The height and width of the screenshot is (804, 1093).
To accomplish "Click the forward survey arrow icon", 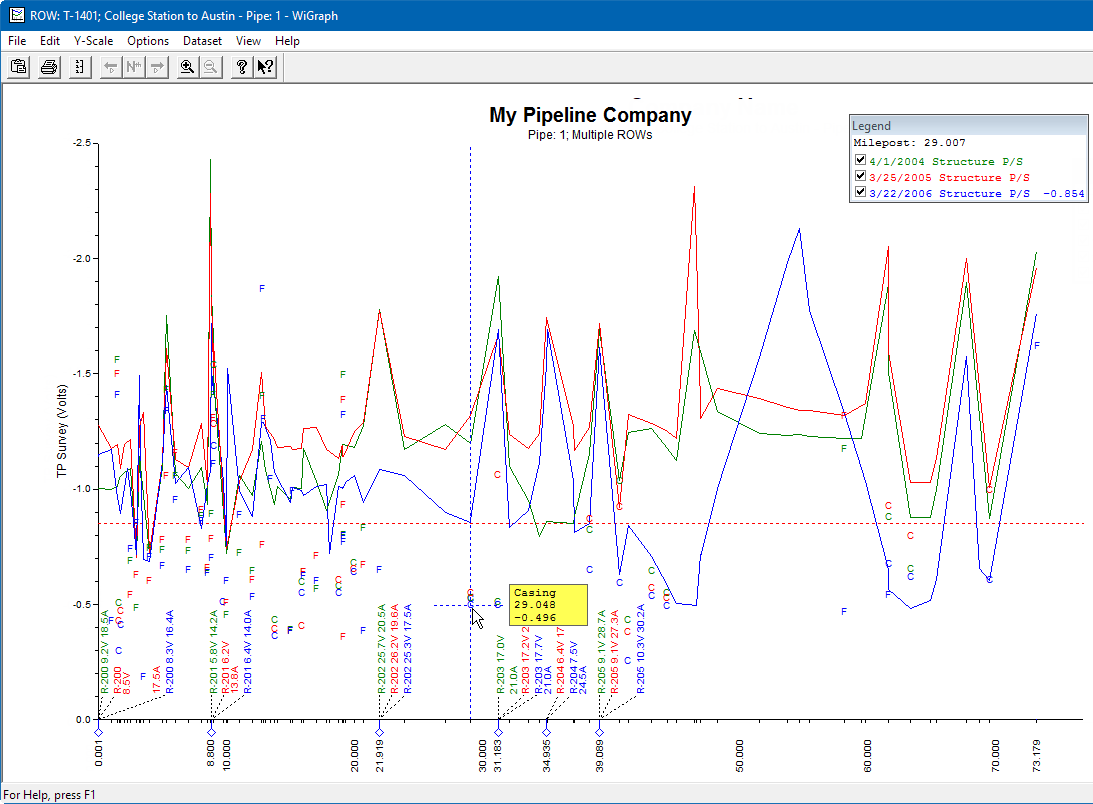I will [157, 66].
